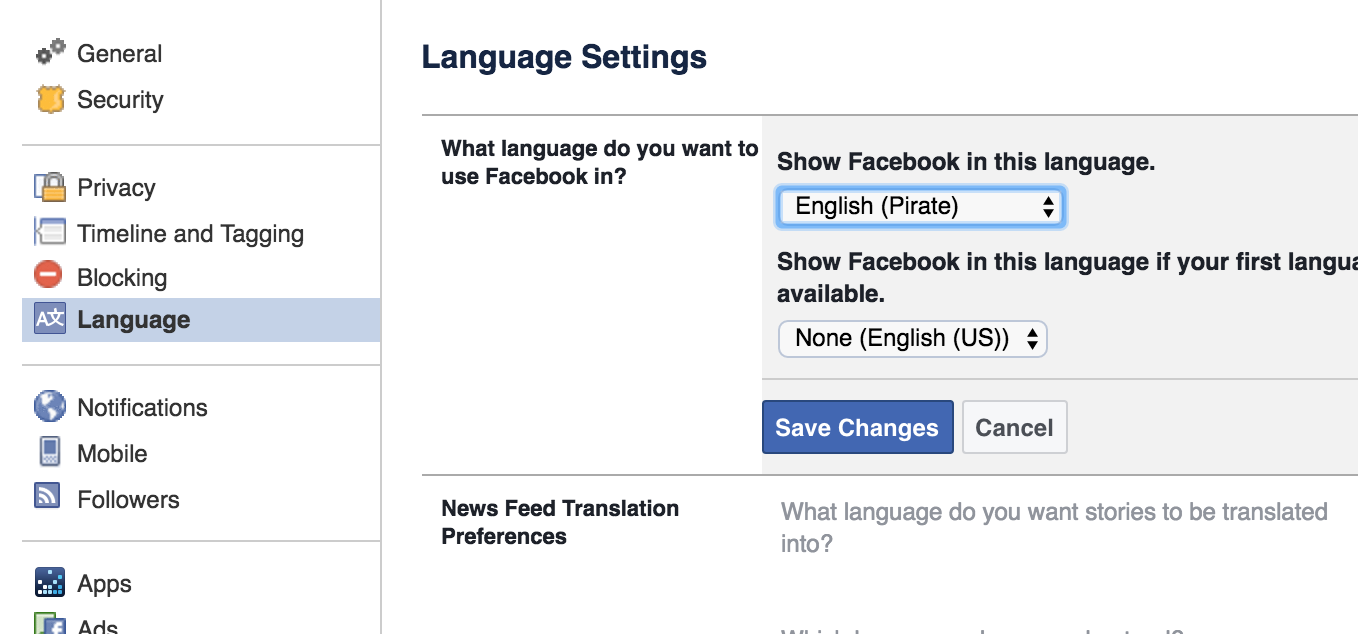The image size is (1358, 634).
Task: Select Language in the settings sidebar
Action: click(133, 320)
